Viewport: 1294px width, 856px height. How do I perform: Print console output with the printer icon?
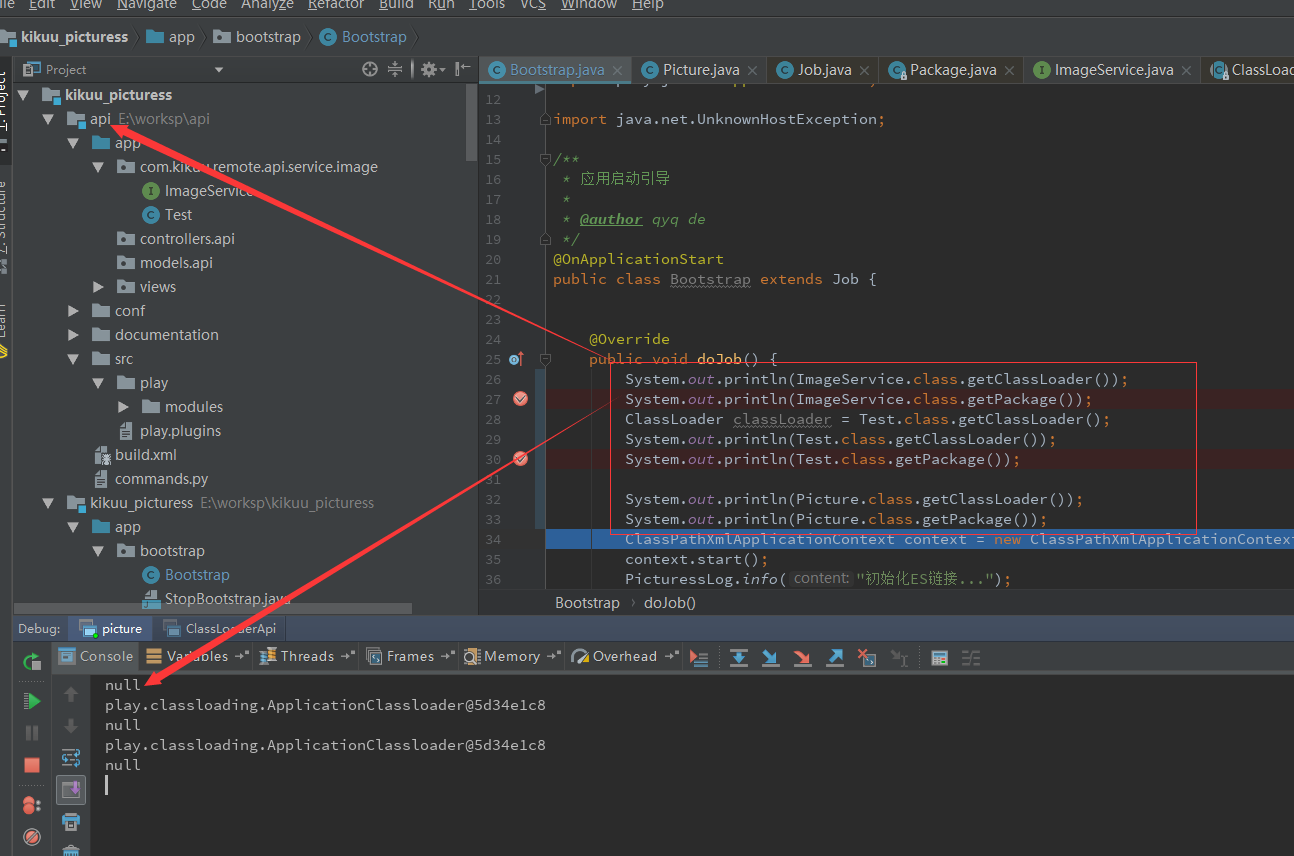(x=71, y=822)
